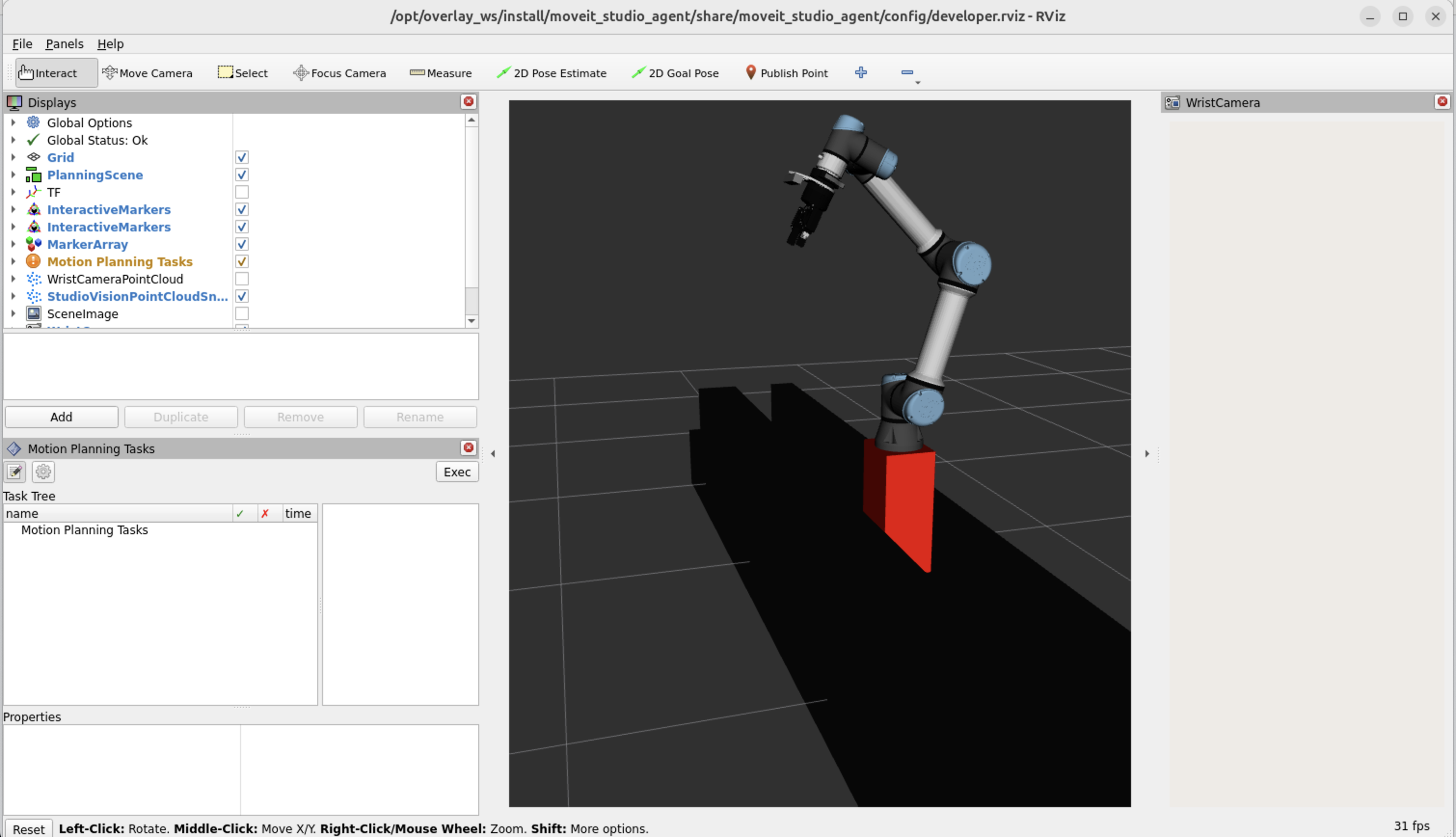This screenshot has height=837, width=1456.
Task: Choose the Select tool
Action: (243, 73)
